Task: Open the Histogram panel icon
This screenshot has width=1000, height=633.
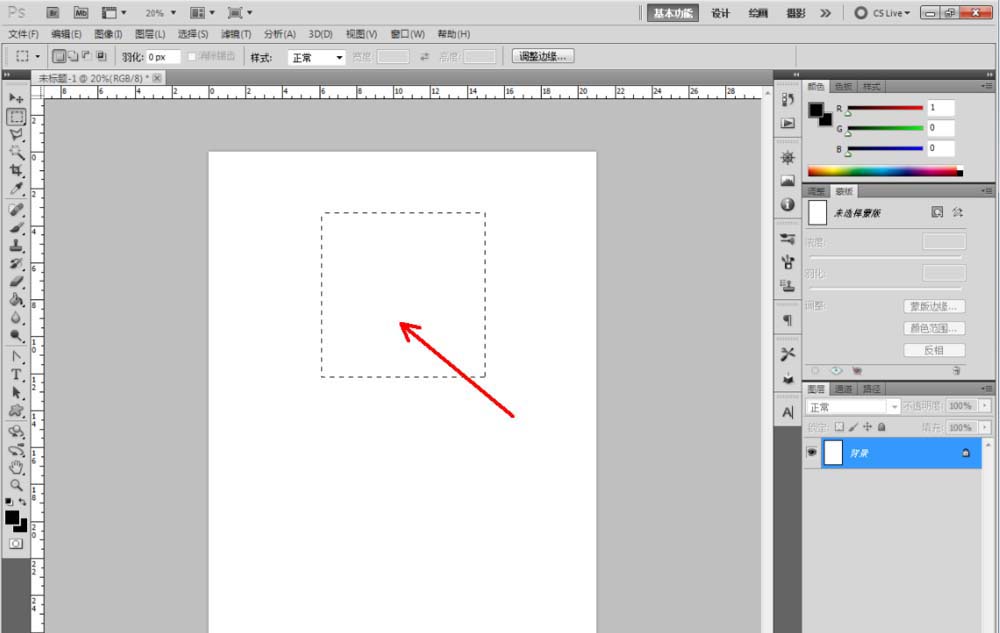Action: pos(788,181)
